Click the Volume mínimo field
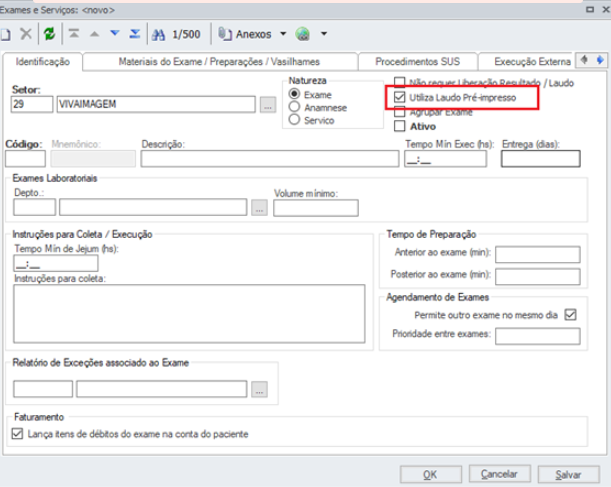 (316, 208)
